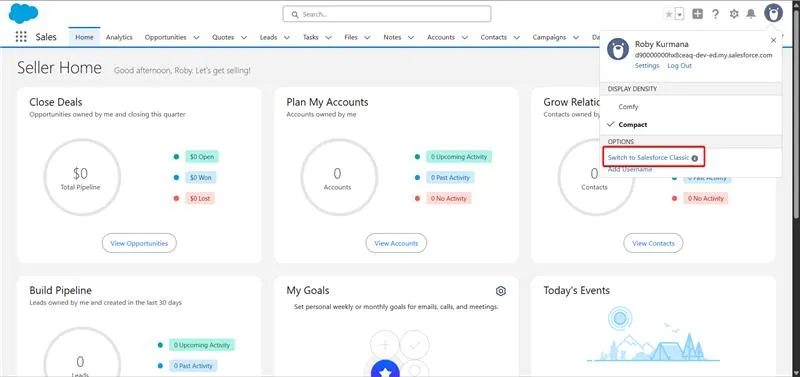
Task: Open the App Launcher grid icon
Action: [21, 37]
